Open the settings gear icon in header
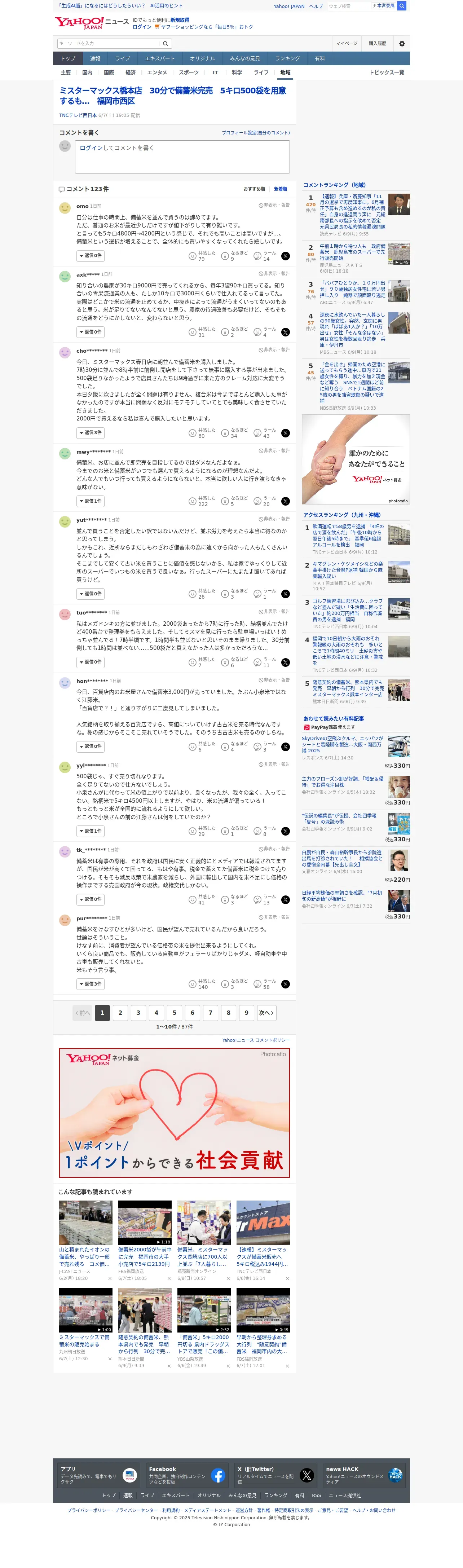463x1568 pixels. [x=402, y=43]
